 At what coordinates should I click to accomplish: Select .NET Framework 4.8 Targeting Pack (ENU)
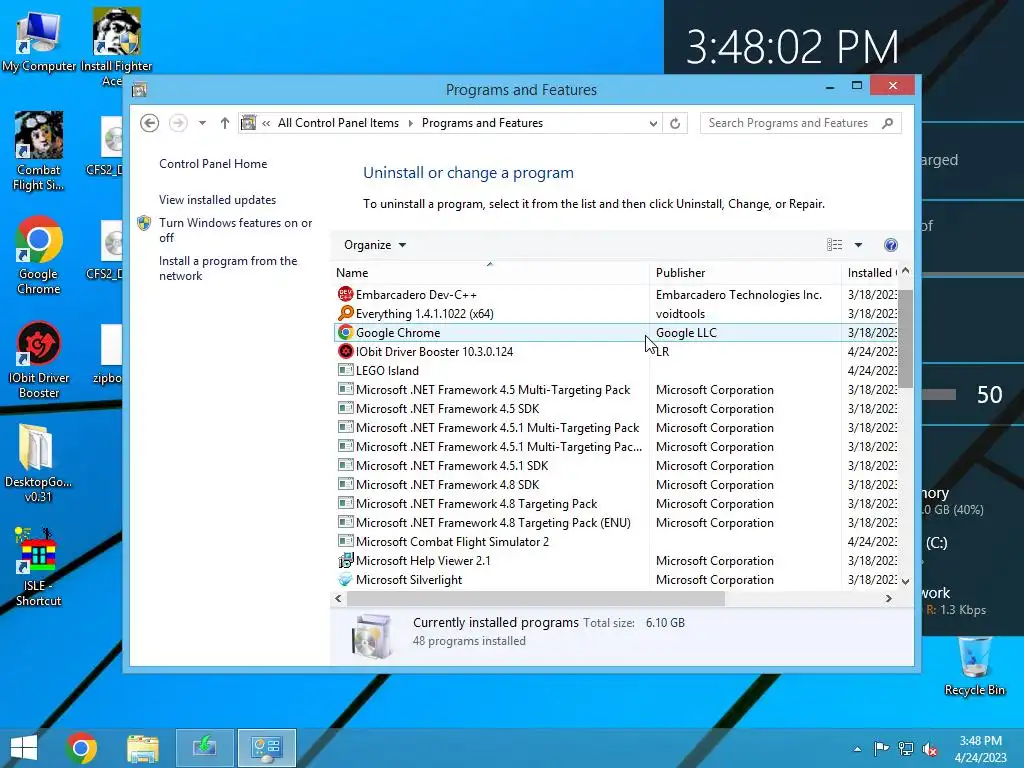tap(616, 523)
